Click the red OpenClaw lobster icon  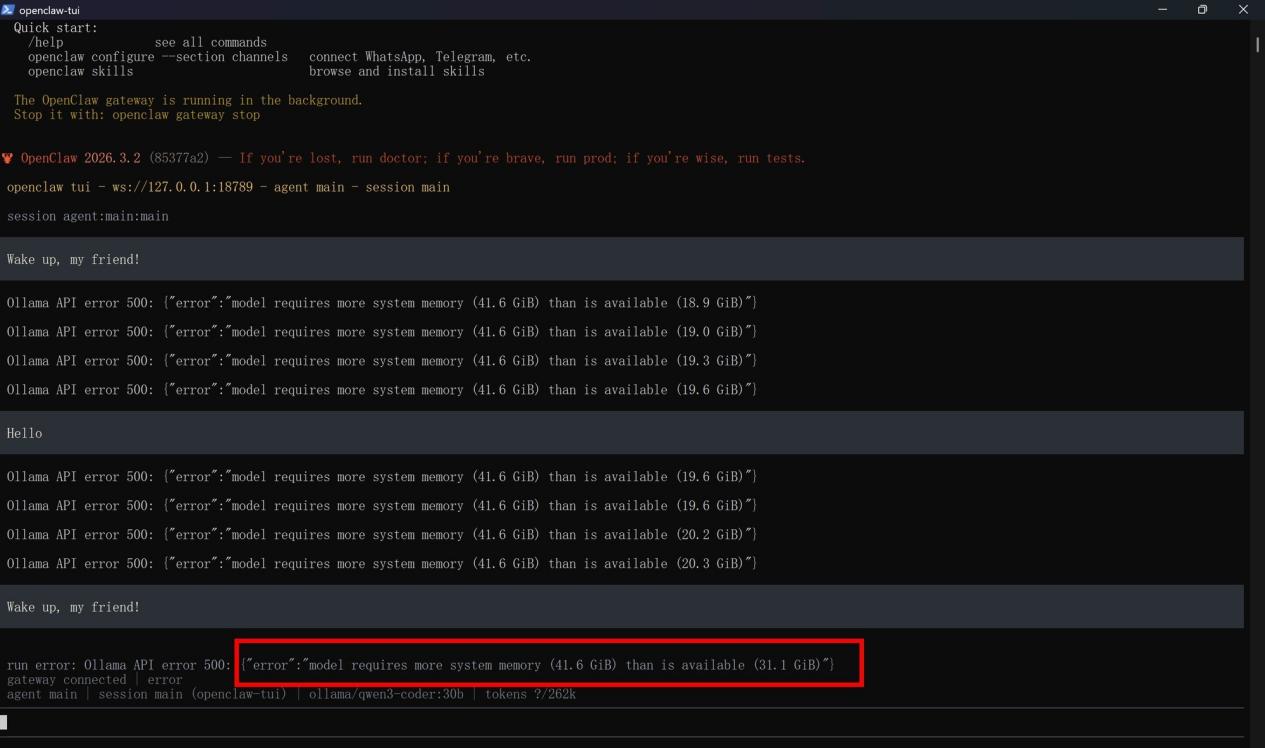point(8,158)
